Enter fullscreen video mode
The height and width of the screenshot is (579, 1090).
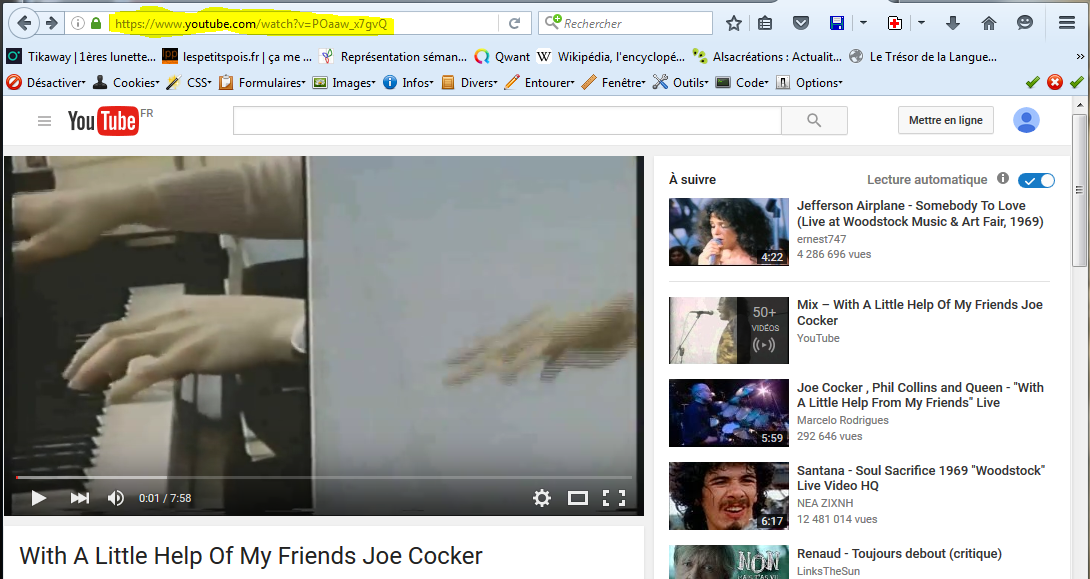pos(614,497)
